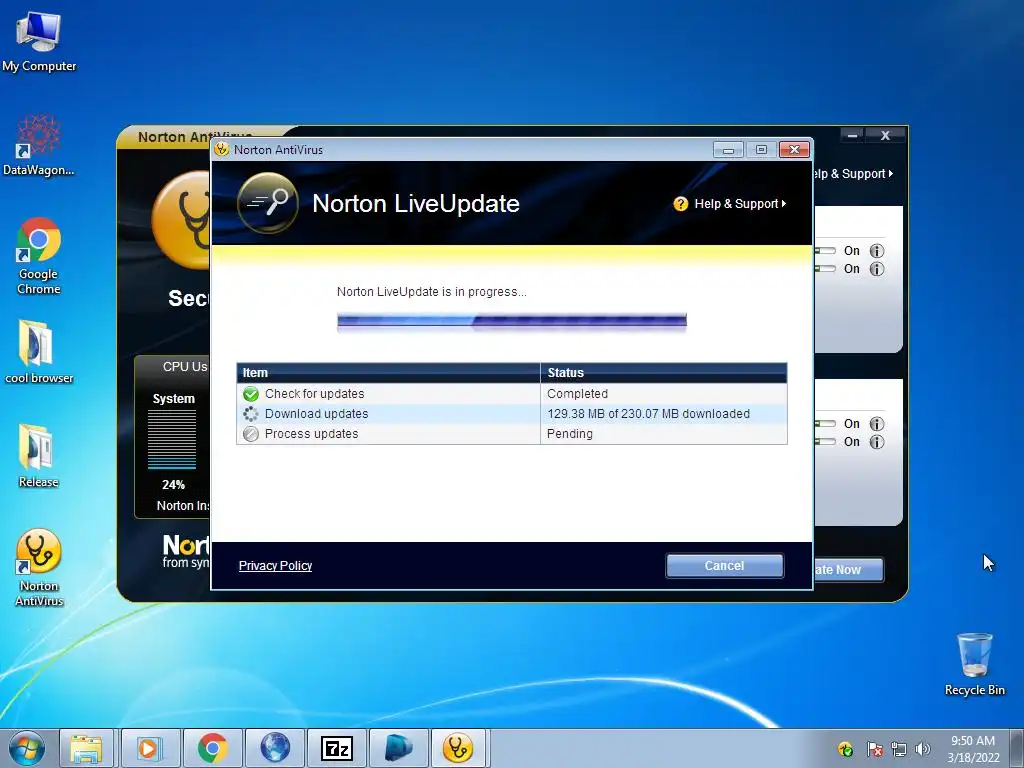The width and height of the screenshot is (1024, 768).
Task: Minimize the Norton LiveUpdate dialog
Action: click(x=728, y=150)
